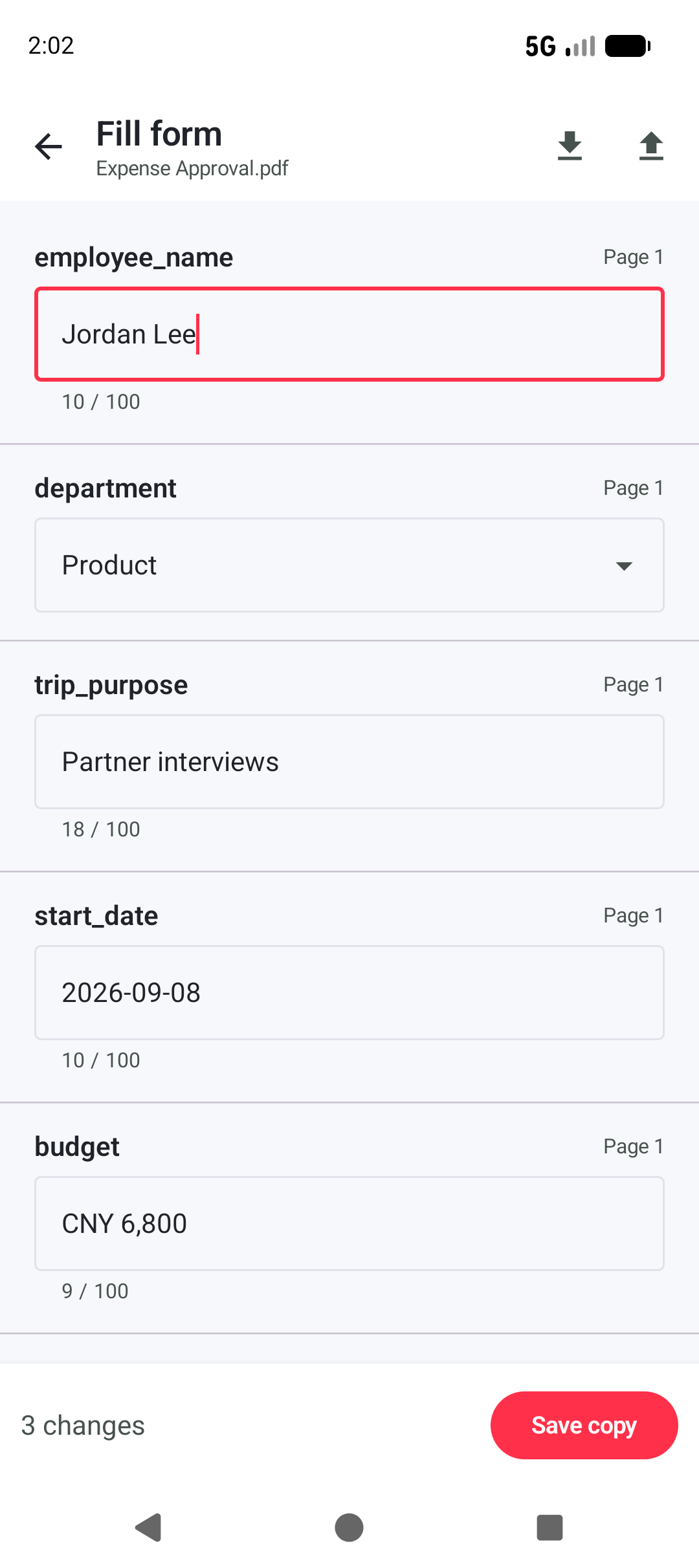This screenshot has width=699, height=1568.
Task: Tap the 3 changes label
Action: click(x=83, y=1425)
